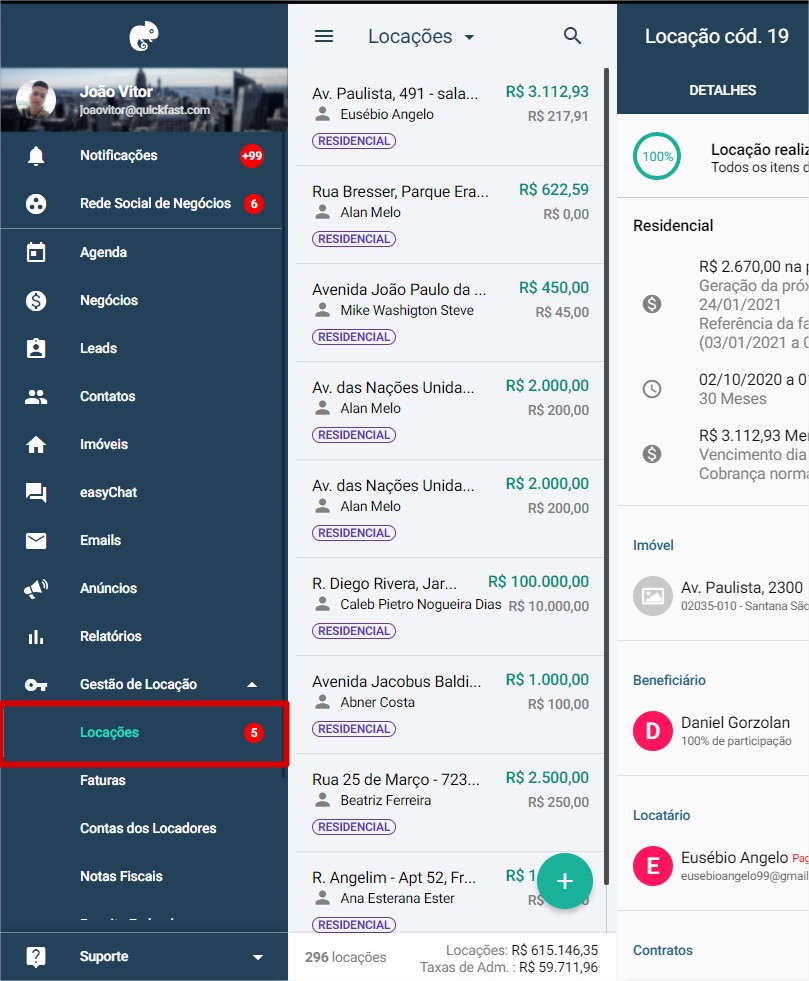
Task: Click the R$ 100.000,00 rental value
Action: pyautogui.click(x=538, y=582)
